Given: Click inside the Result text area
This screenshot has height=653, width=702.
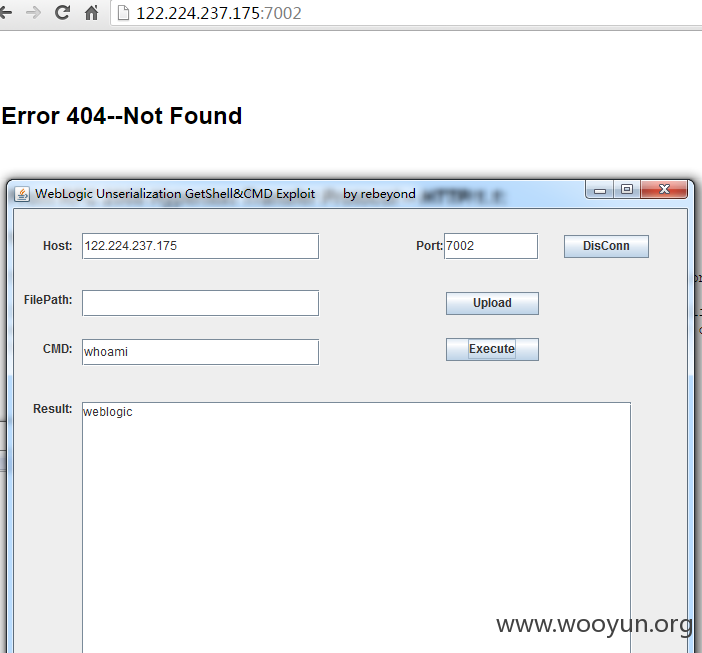Looking at the screenshot, I should pyautogui.click(x=356, y=527).
